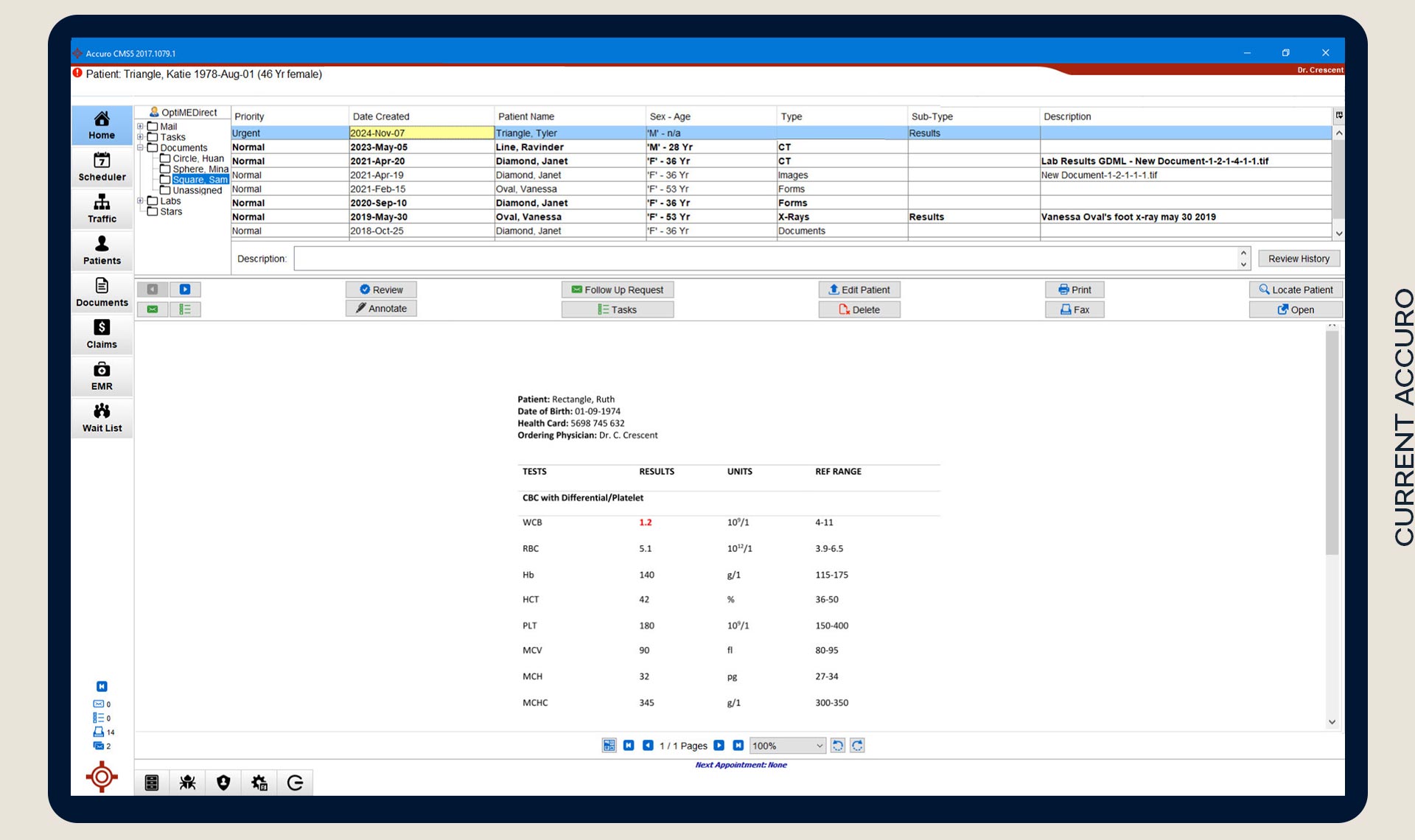Viewport: 1415px width, 840px height.
Task: Click the file cabinet icon in bottom toolbar
Action: tap(152, 783)
